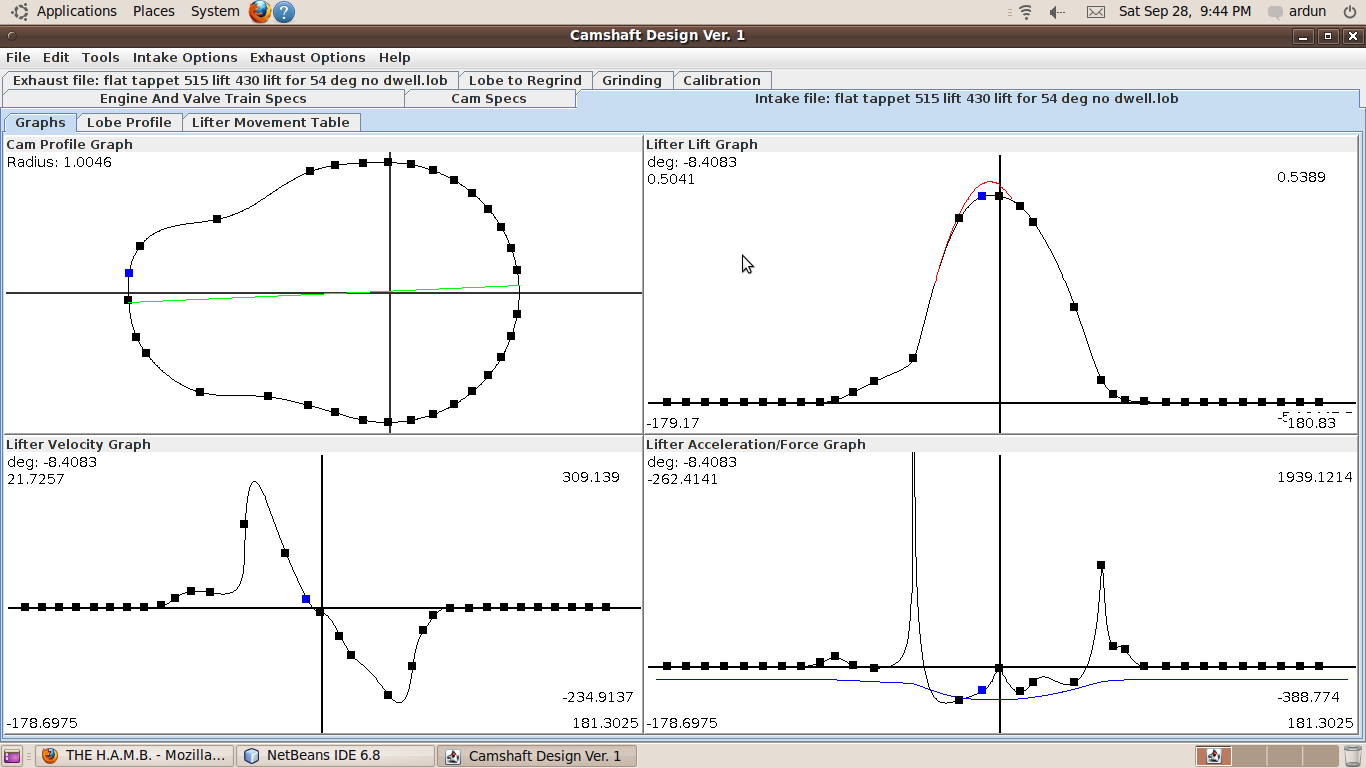1366x768 pixels.
Task: Click the Firefox launcher icon in top panel
Action: click(260, 11)
